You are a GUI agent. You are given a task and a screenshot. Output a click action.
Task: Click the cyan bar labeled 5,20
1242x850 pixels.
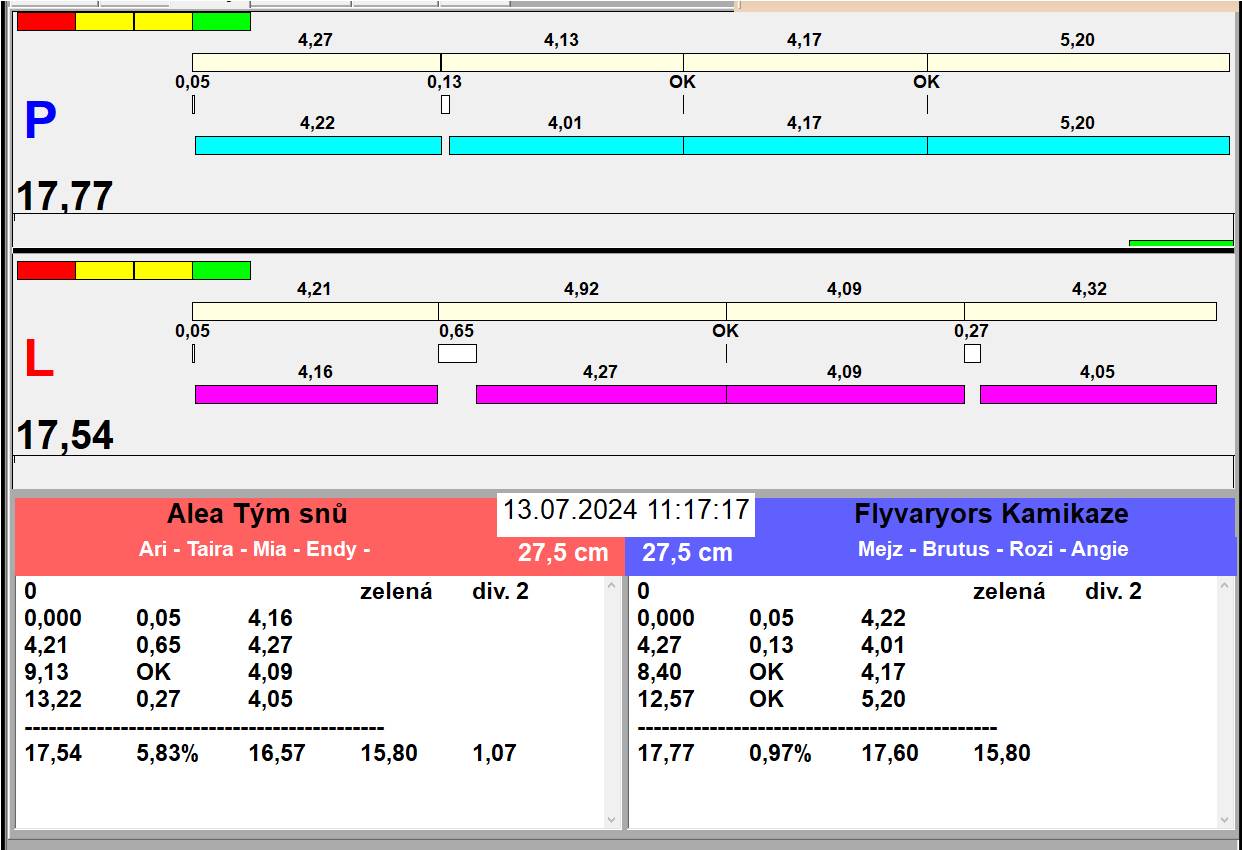coord(1077,146)
